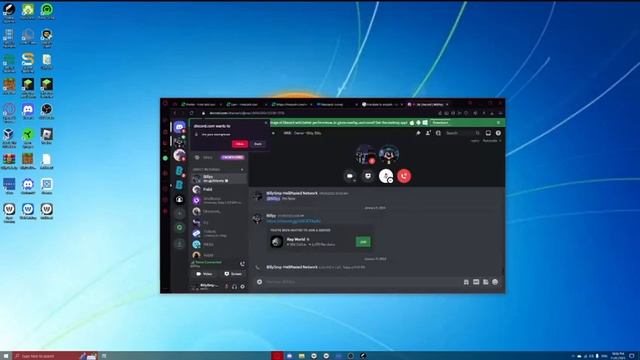Viewport: 640px width, 360px height.
Task: Toggle deafen headphones in the user panel
Action: (234, 287)
